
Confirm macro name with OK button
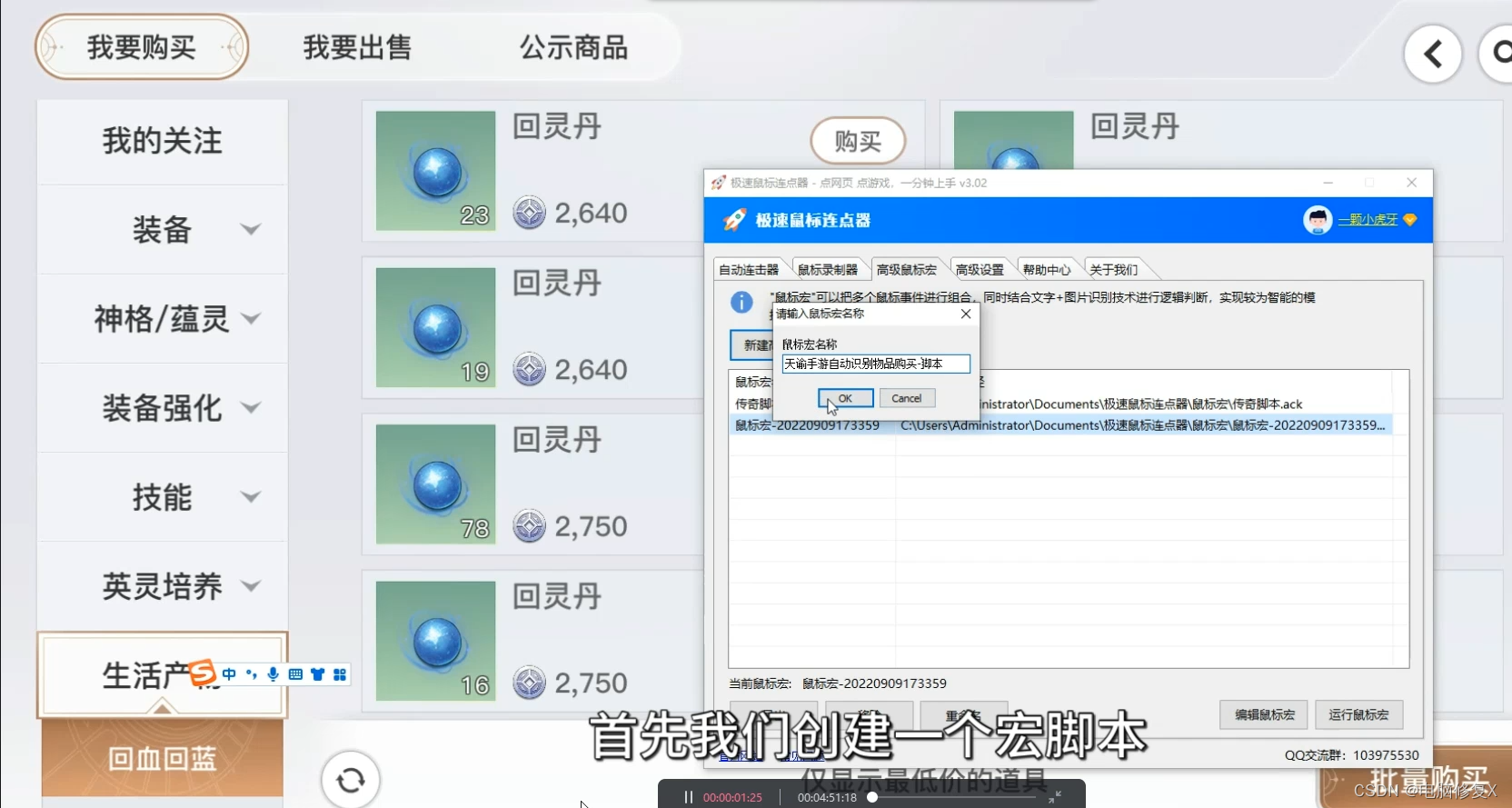(x=845, y=398)
